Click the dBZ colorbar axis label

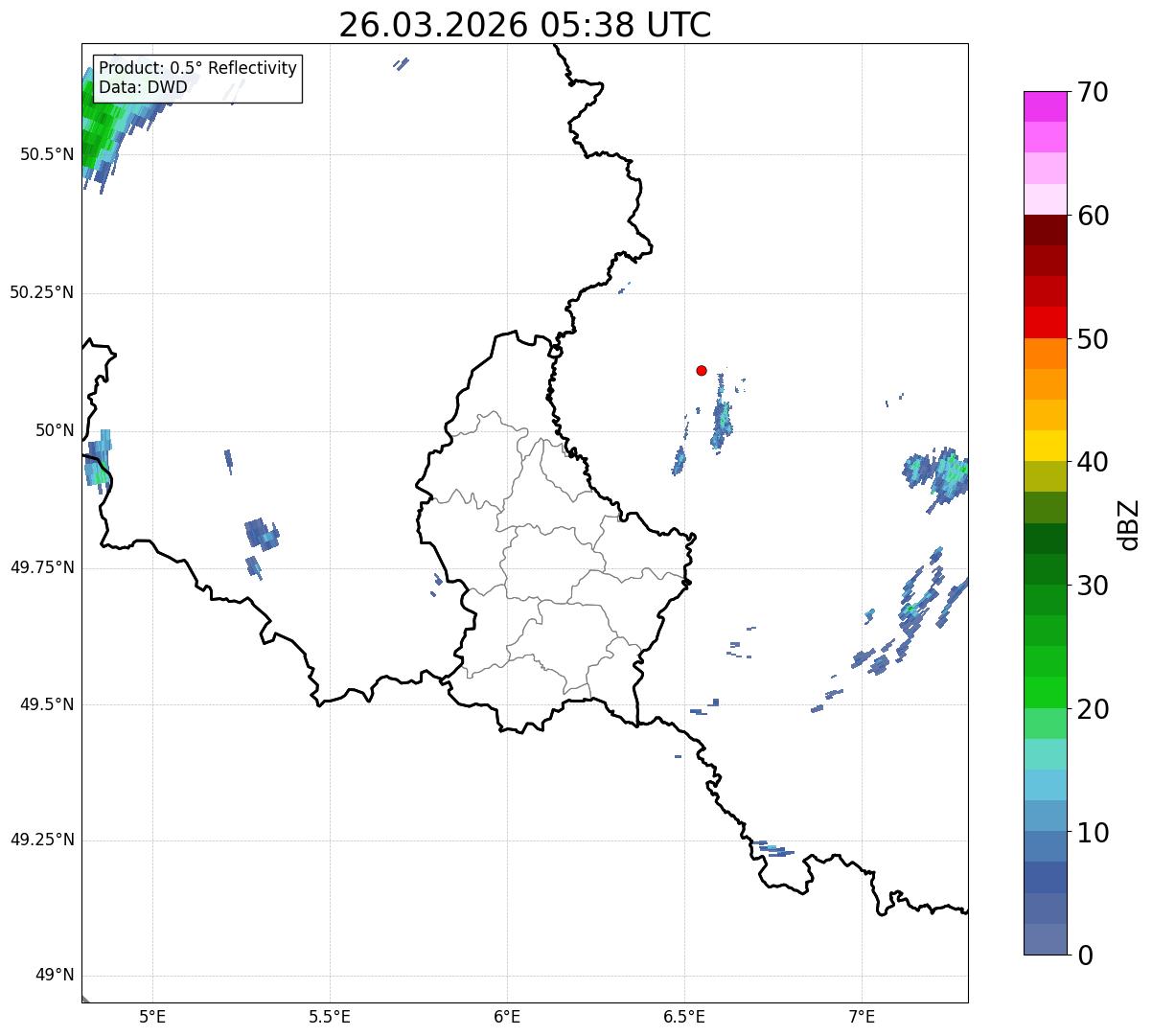(1129, 524)
